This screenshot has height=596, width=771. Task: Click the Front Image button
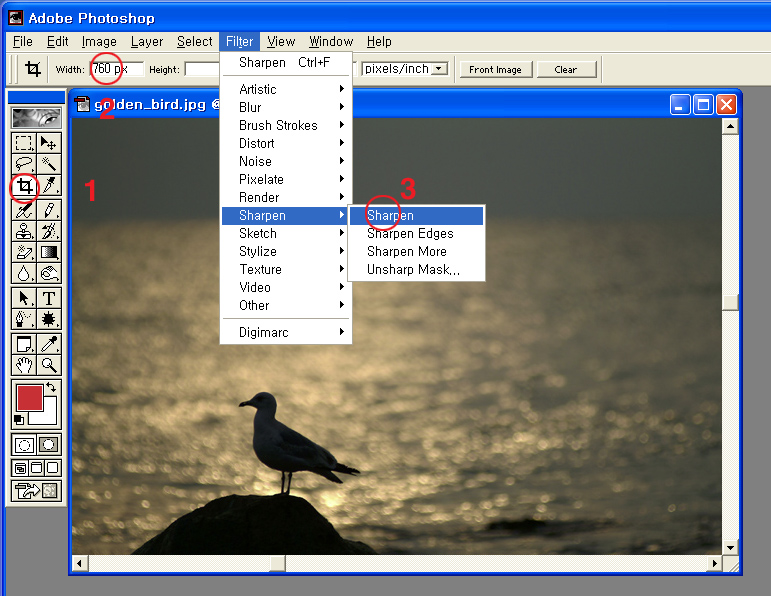pyautogui.click(x=495, y=69)
